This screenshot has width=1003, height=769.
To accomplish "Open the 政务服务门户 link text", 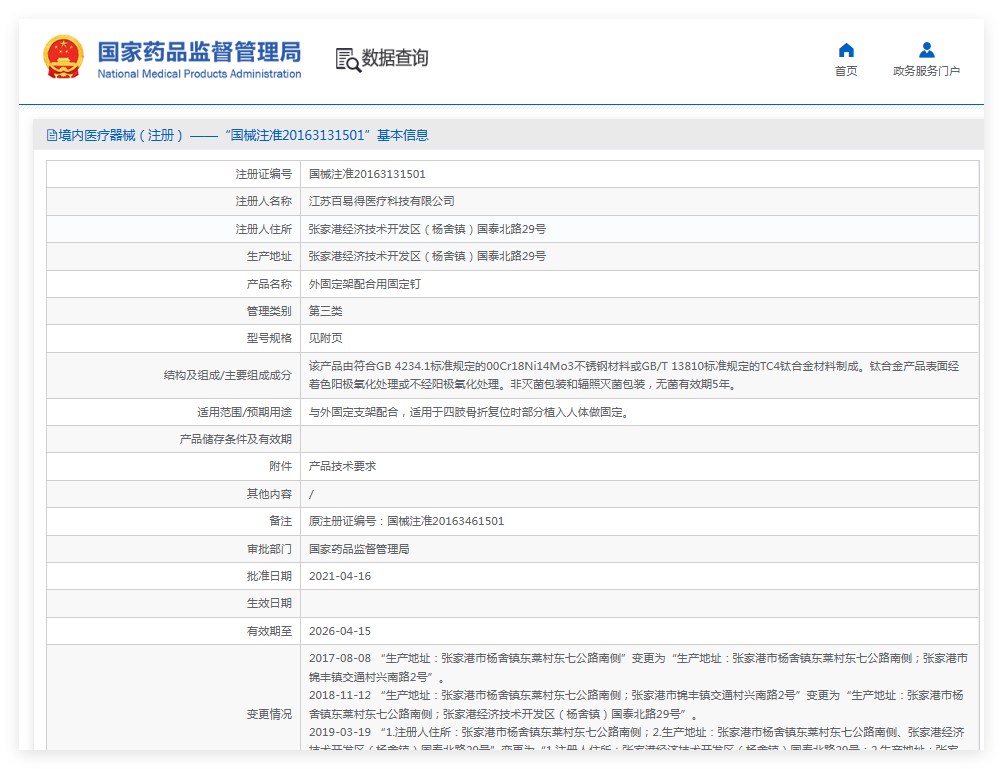I will (926, 71).
